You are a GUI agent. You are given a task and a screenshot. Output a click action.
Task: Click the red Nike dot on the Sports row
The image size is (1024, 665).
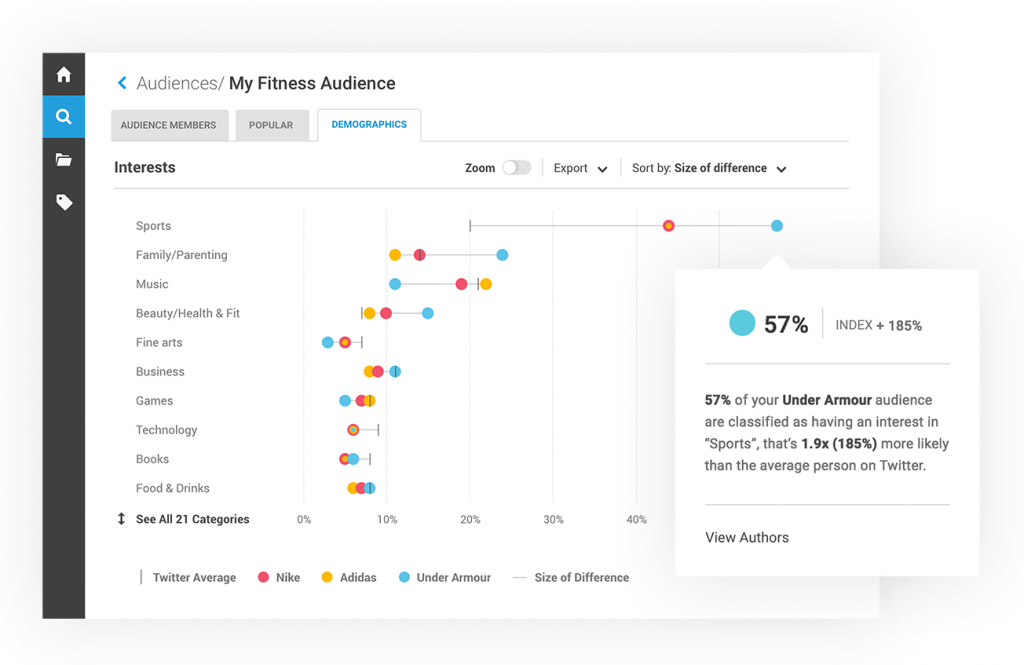[x=668, y=225]
